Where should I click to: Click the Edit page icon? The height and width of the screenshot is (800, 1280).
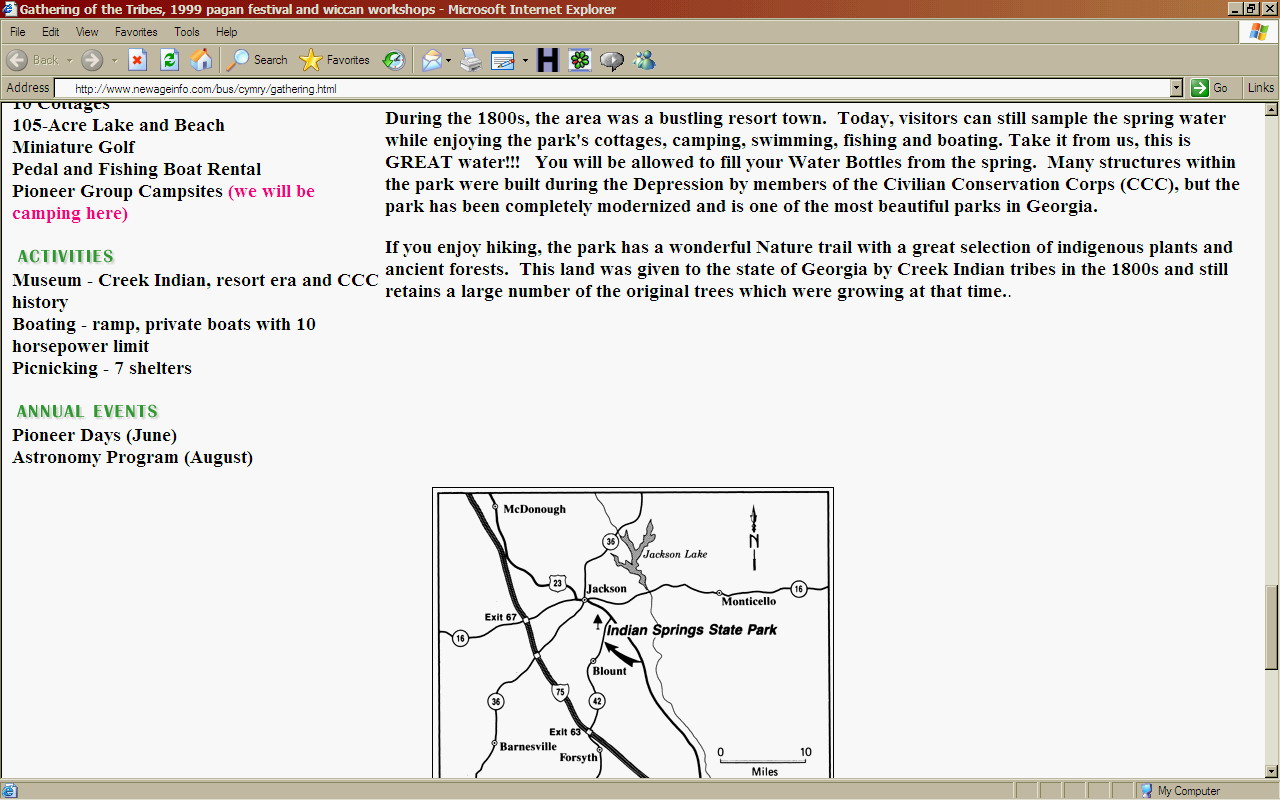pyautogui.click(x=503, y=60)
